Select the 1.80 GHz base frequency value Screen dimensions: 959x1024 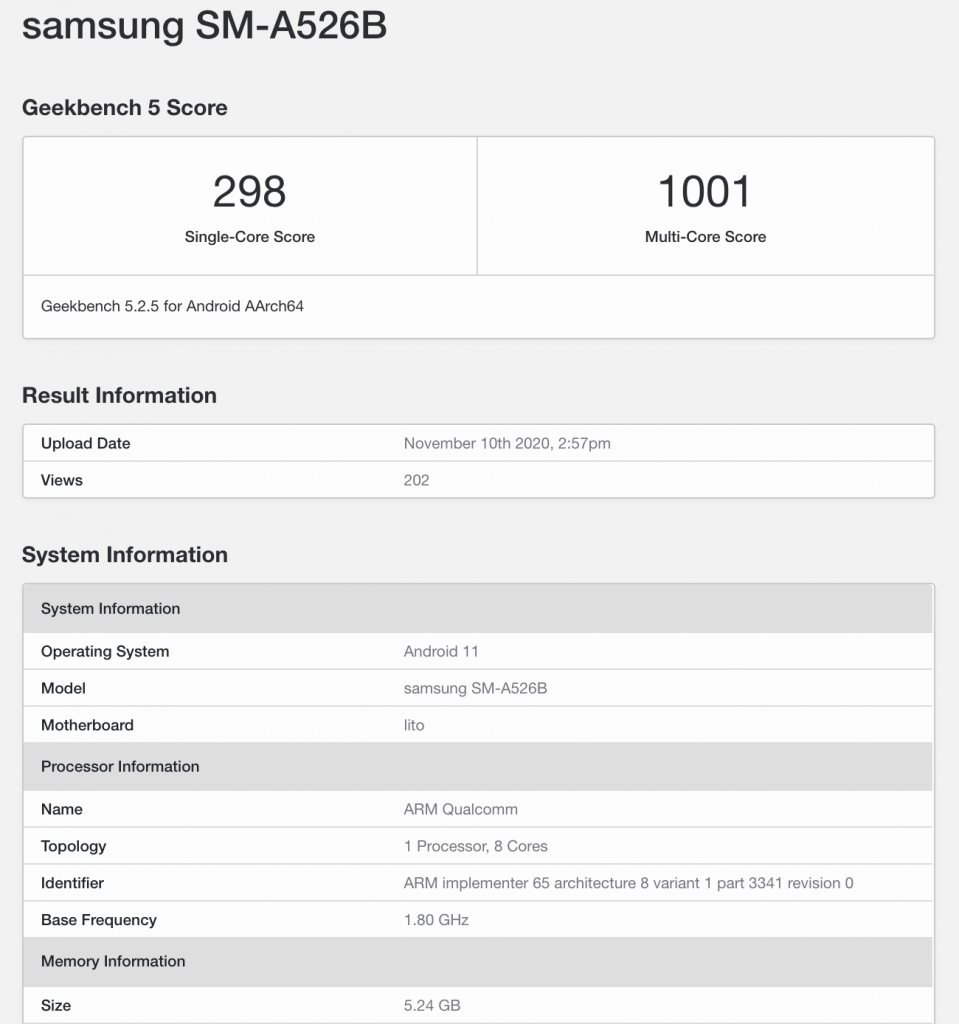pyautogui.click(x=436, y=920)
